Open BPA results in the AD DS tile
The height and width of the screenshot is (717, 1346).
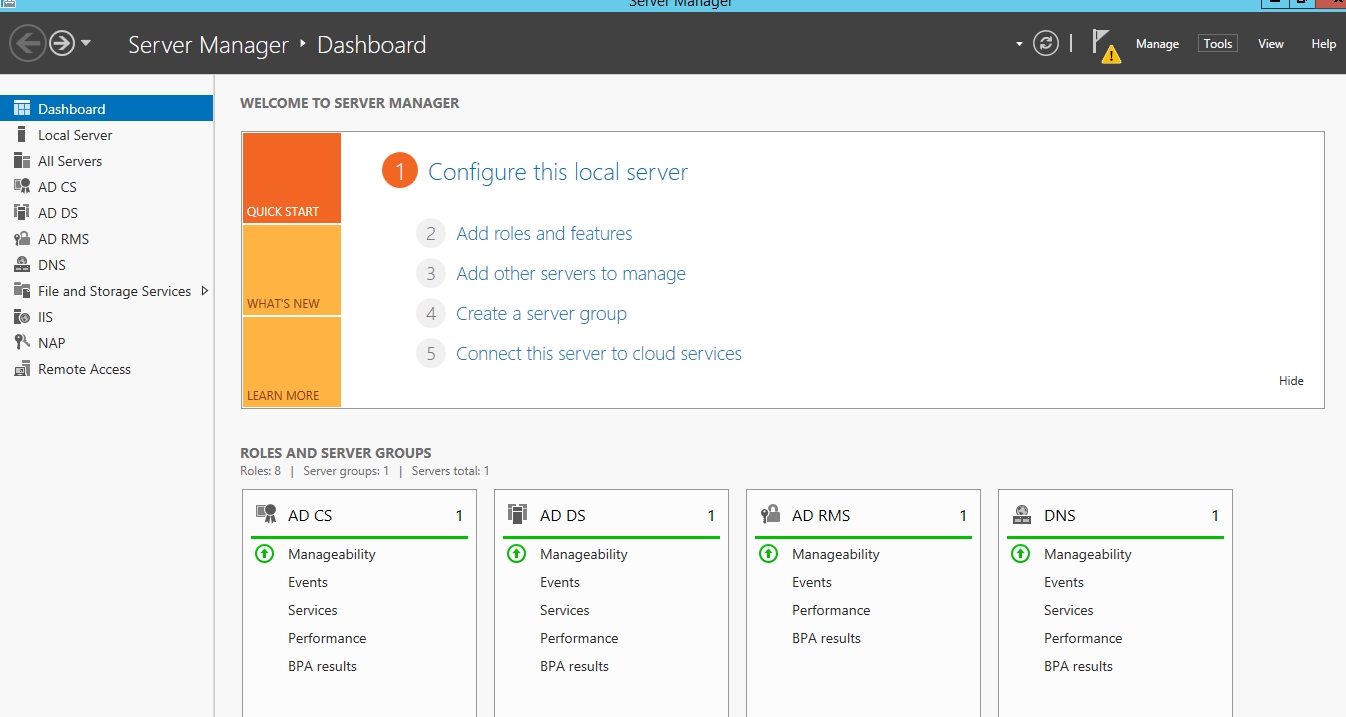coord(574,666)
